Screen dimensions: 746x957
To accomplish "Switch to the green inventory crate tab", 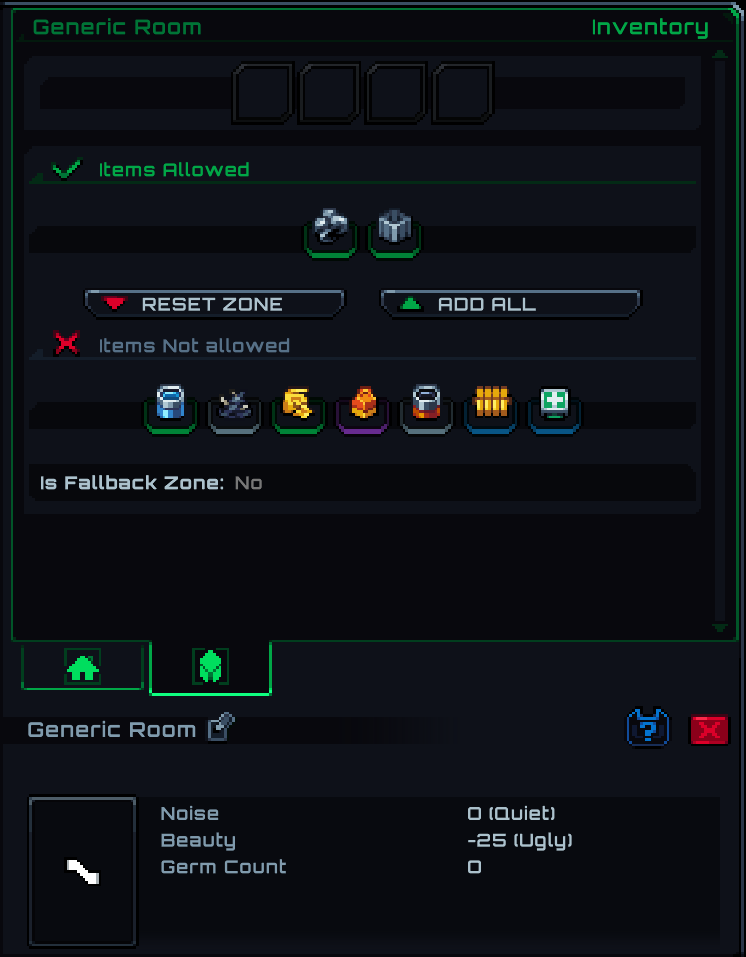I will tap(211, 666).
